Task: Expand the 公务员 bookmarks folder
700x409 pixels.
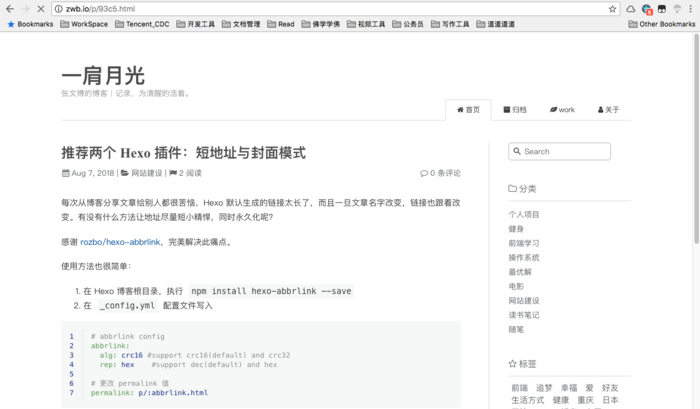Action: tap(408, 24)
